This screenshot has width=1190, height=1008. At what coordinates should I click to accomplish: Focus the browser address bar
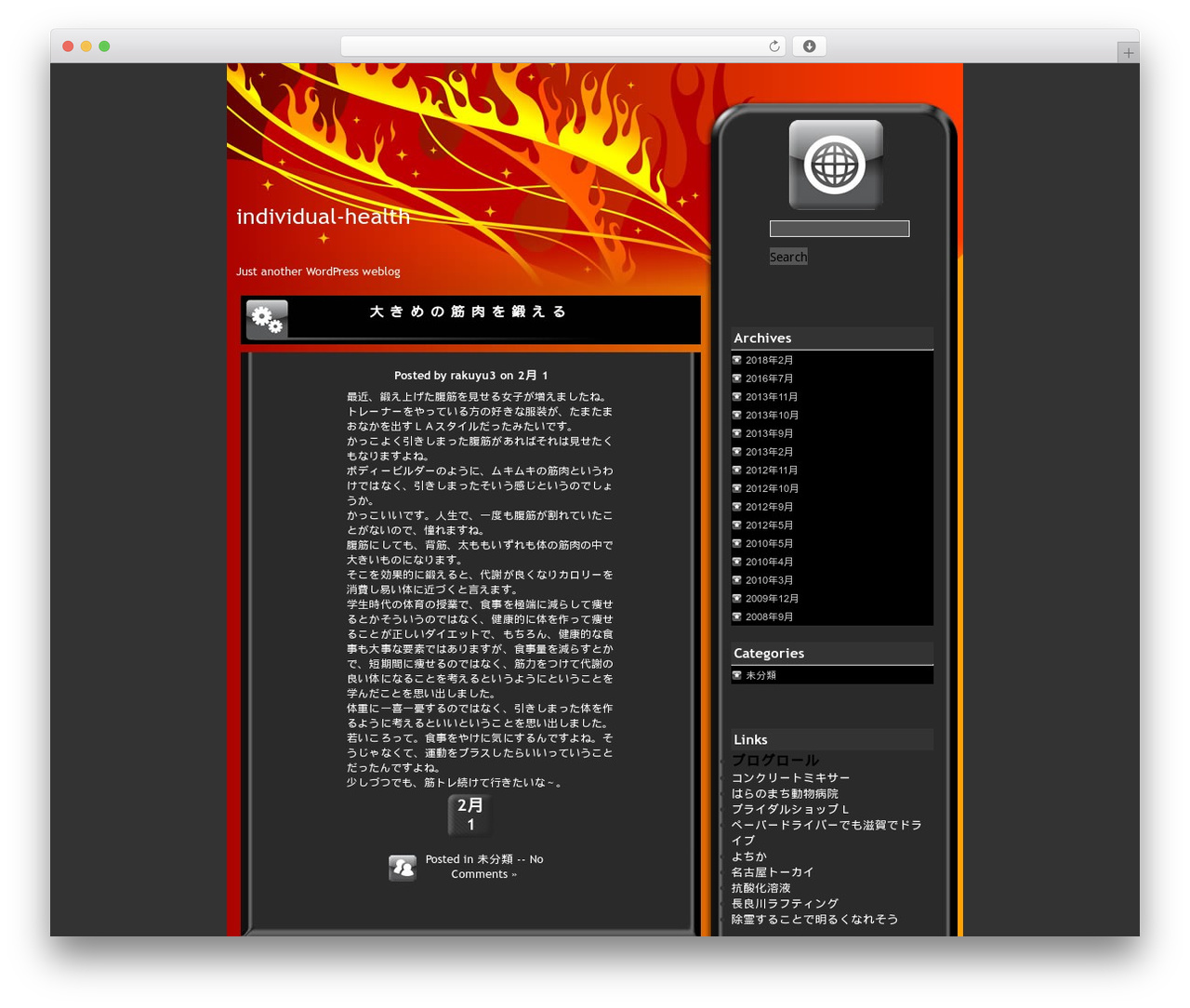point(562,46)
